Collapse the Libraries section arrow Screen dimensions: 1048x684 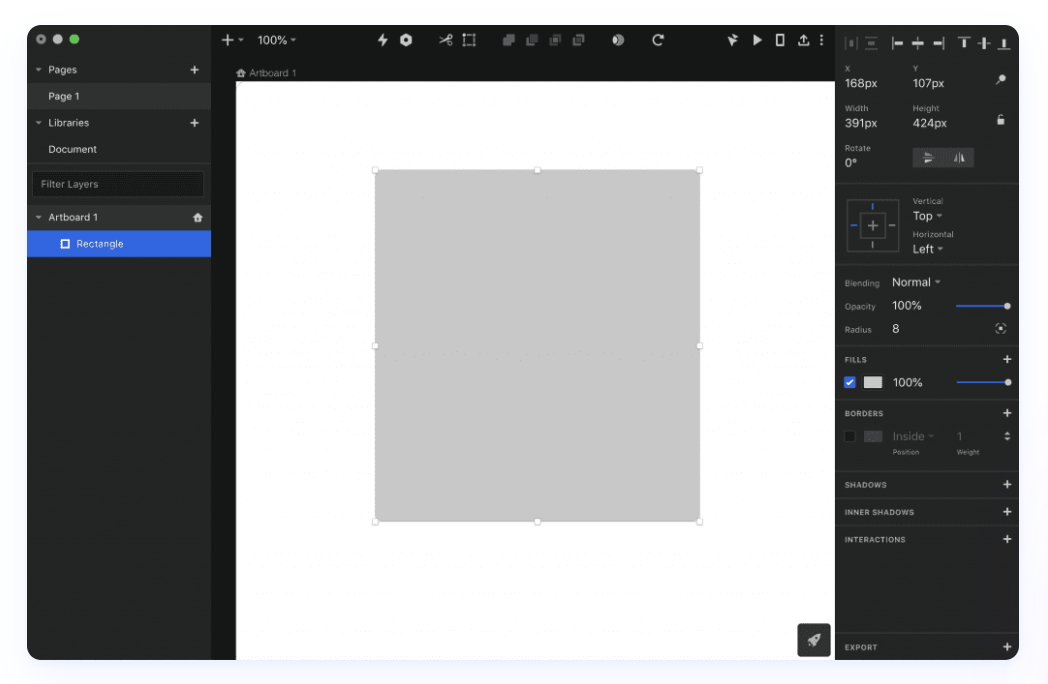tap(39, 123)
